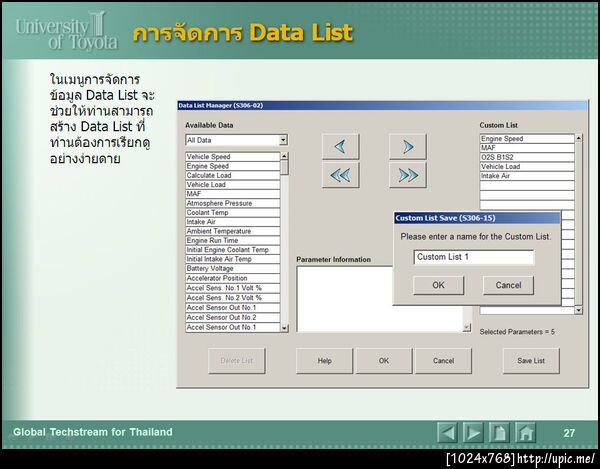Select MAF in Available Data list

[x=233, y=194]
